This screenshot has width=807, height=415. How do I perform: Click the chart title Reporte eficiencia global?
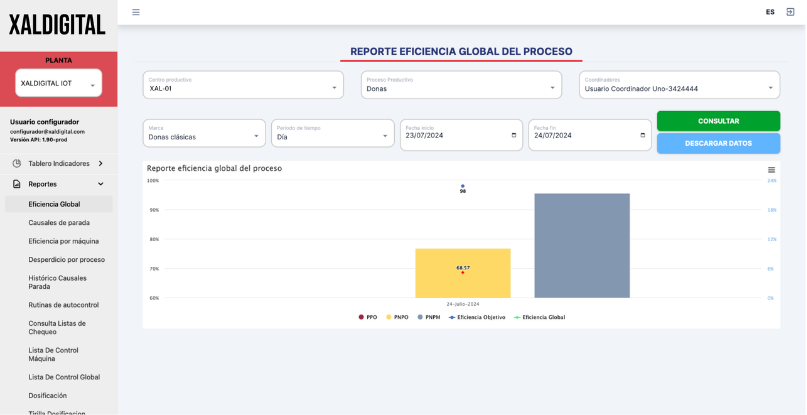pyautogui.click(x=214, y=168)
